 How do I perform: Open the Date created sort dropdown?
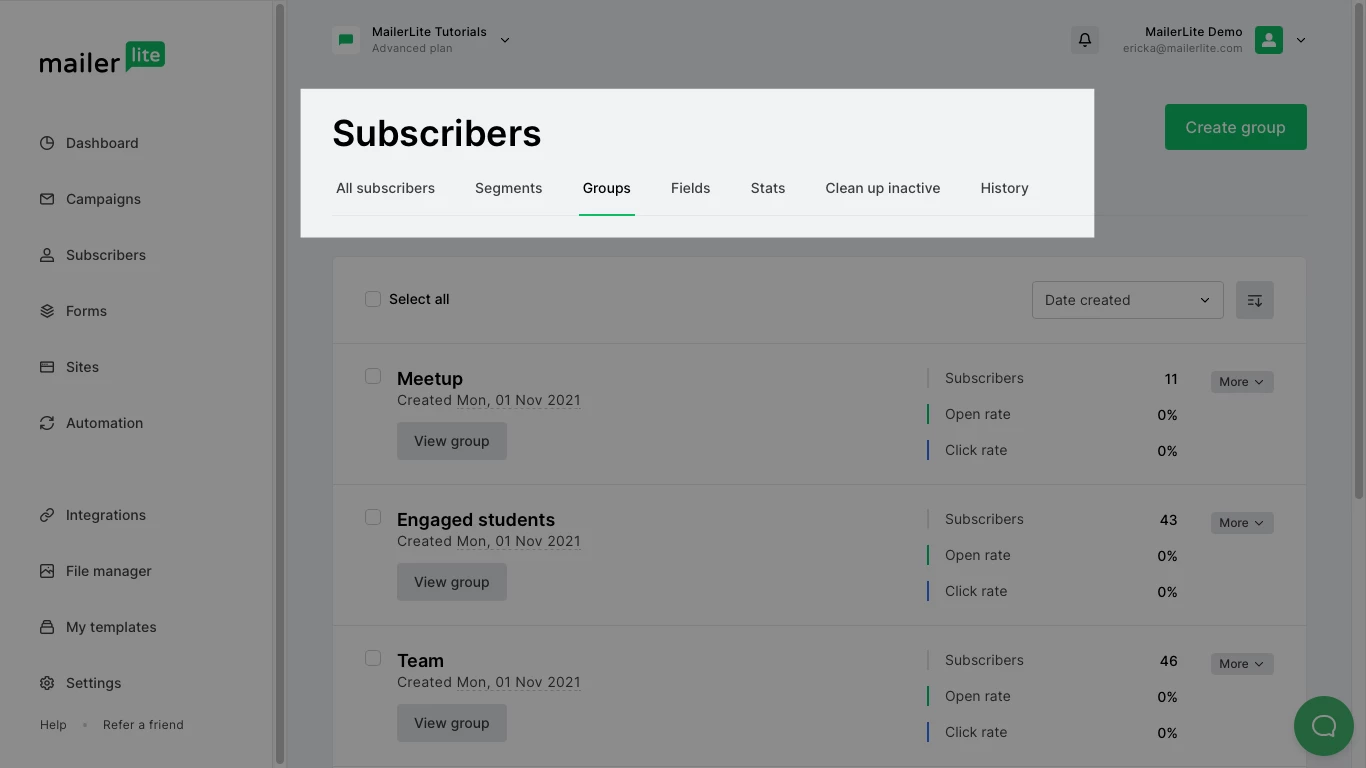(x=1127, y=300)
